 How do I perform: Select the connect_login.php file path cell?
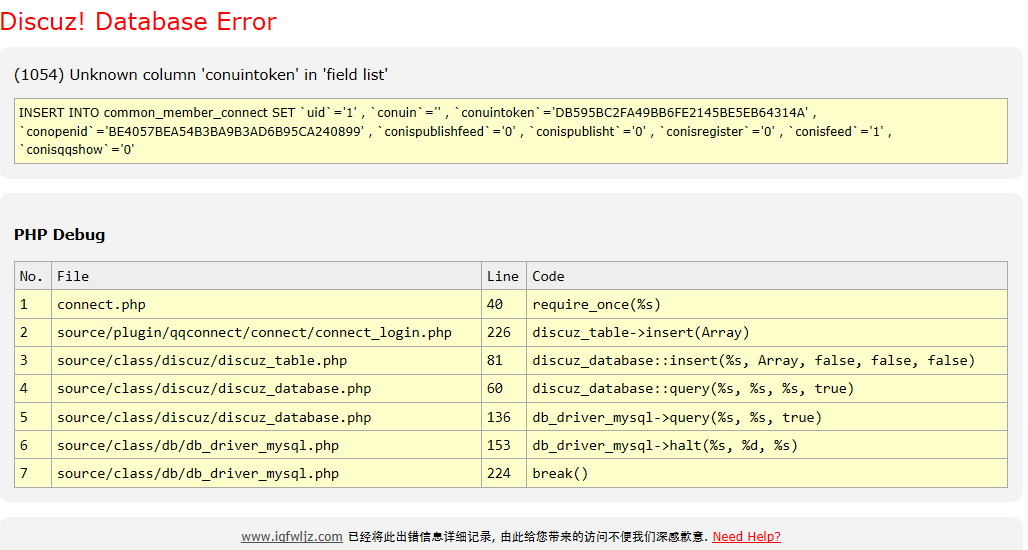coord(266,332)
